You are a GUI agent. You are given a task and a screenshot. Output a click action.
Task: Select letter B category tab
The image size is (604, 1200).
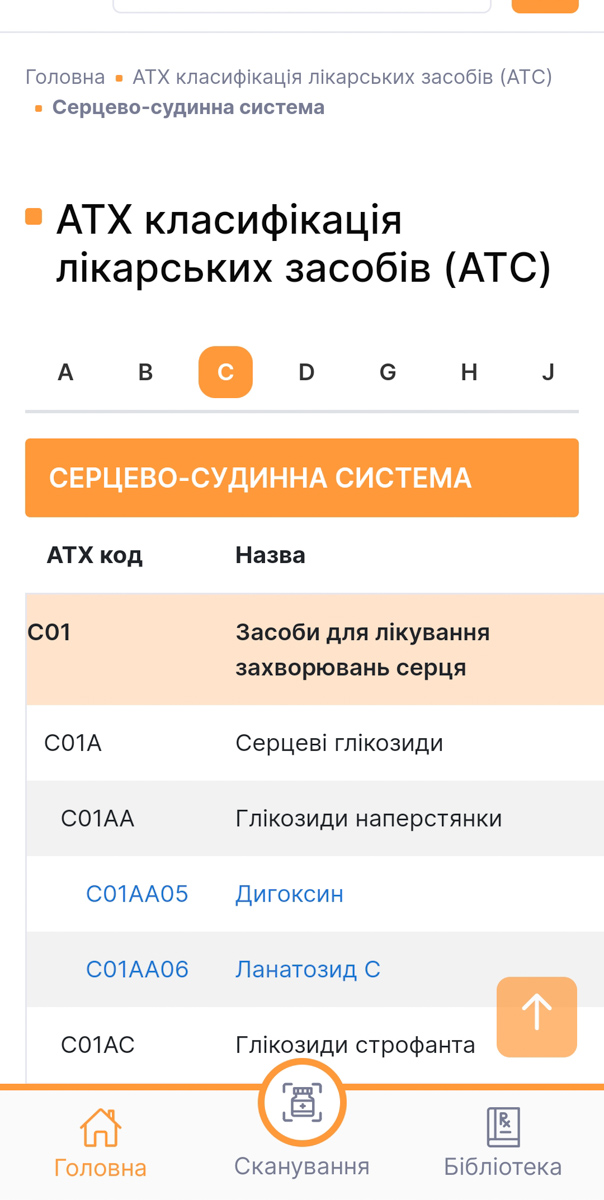pyautogui.click(x=146, y=372)
